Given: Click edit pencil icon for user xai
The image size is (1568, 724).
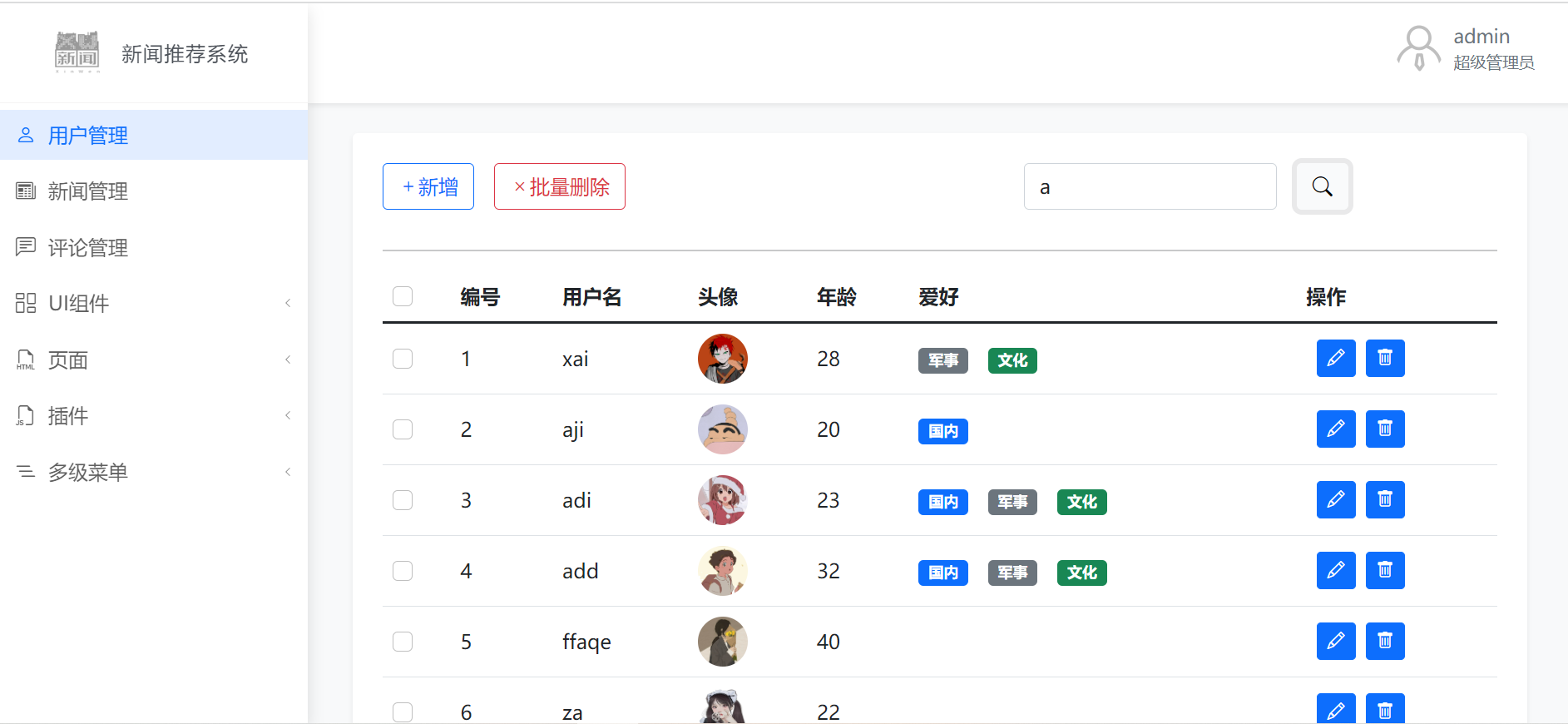Looking at the screenshot, I should (1335, 359).
